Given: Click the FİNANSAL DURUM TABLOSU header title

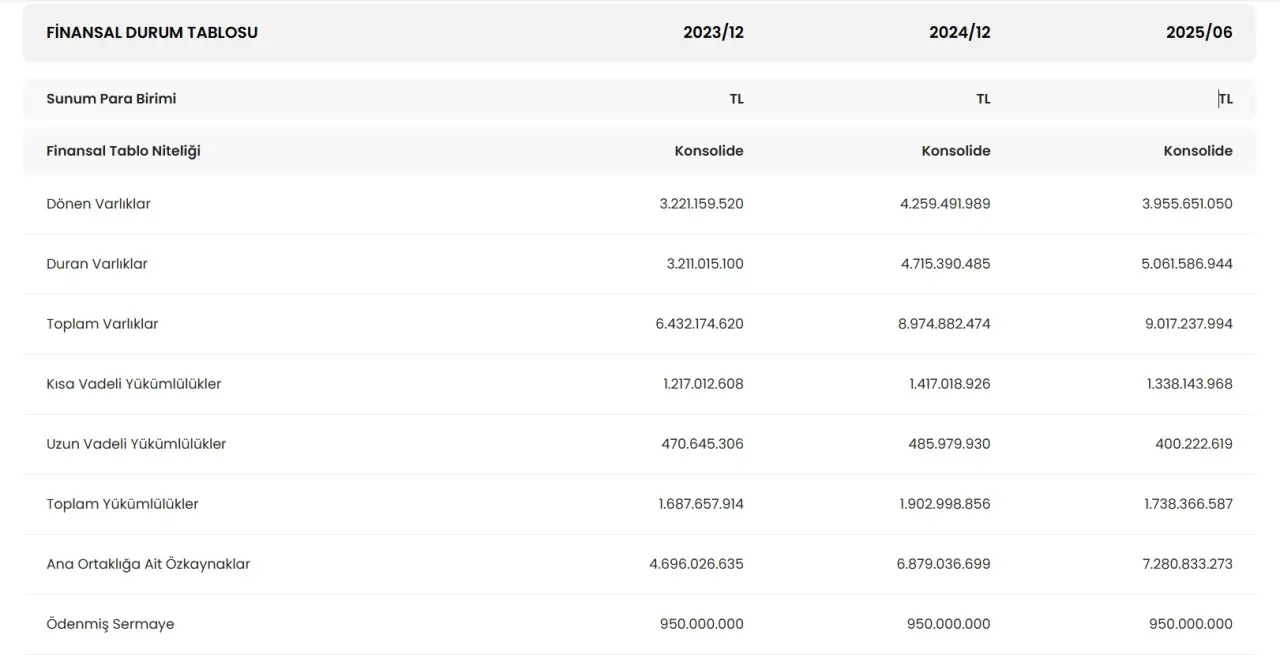Looking at the screenshot, I should point(152,33).
